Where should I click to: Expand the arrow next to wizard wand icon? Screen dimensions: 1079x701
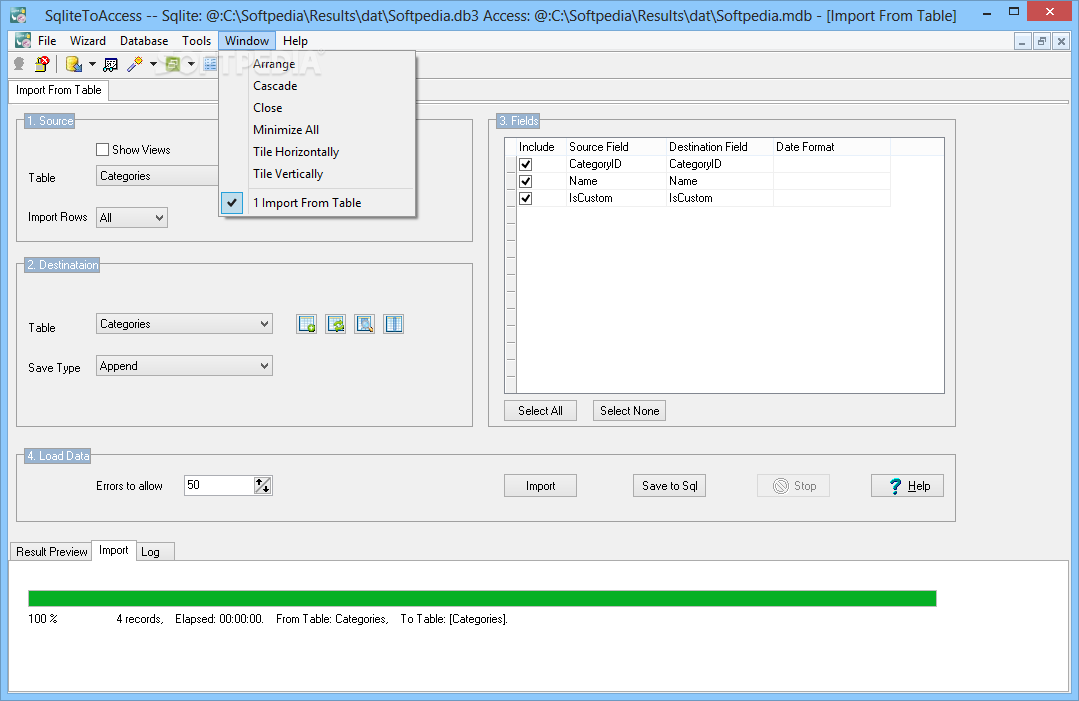point(153,64)
